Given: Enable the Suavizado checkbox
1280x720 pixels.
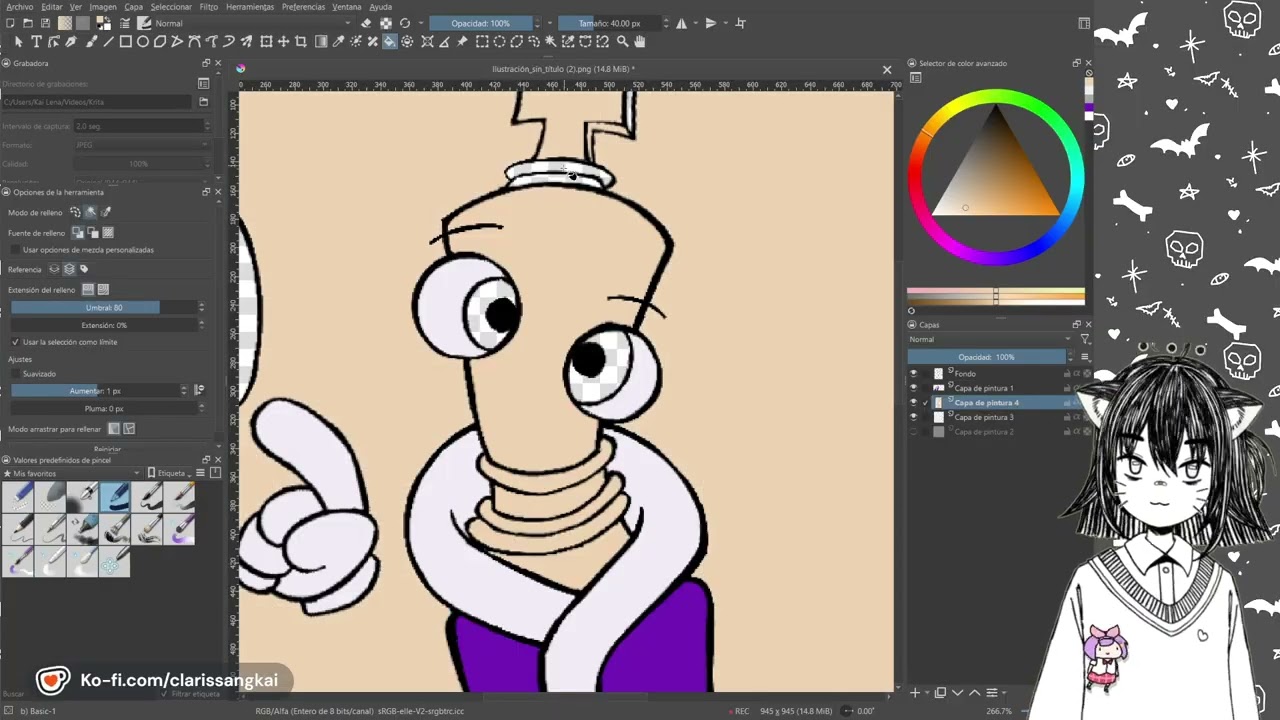Looking at the screenshot, I should tap(14, 374).
